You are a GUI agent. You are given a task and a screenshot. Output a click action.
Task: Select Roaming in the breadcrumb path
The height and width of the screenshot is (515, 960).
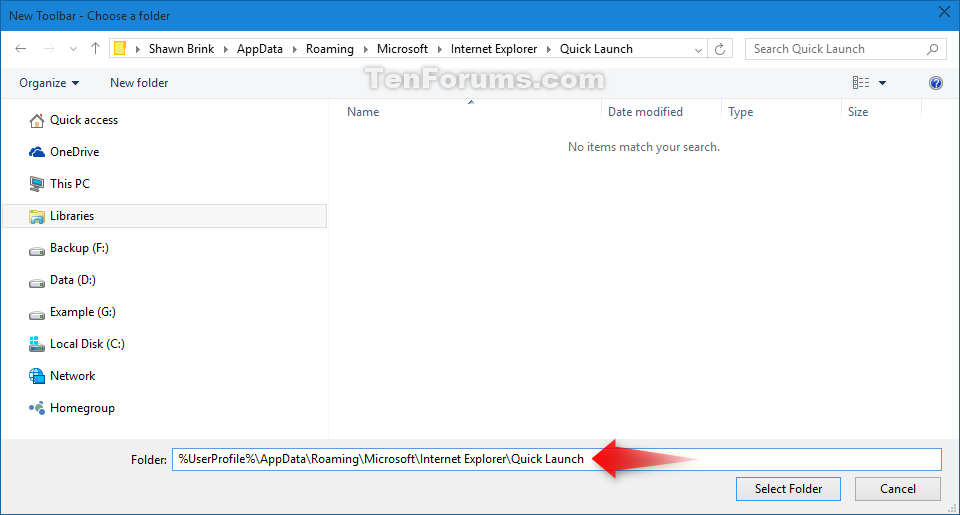[329, 49]
